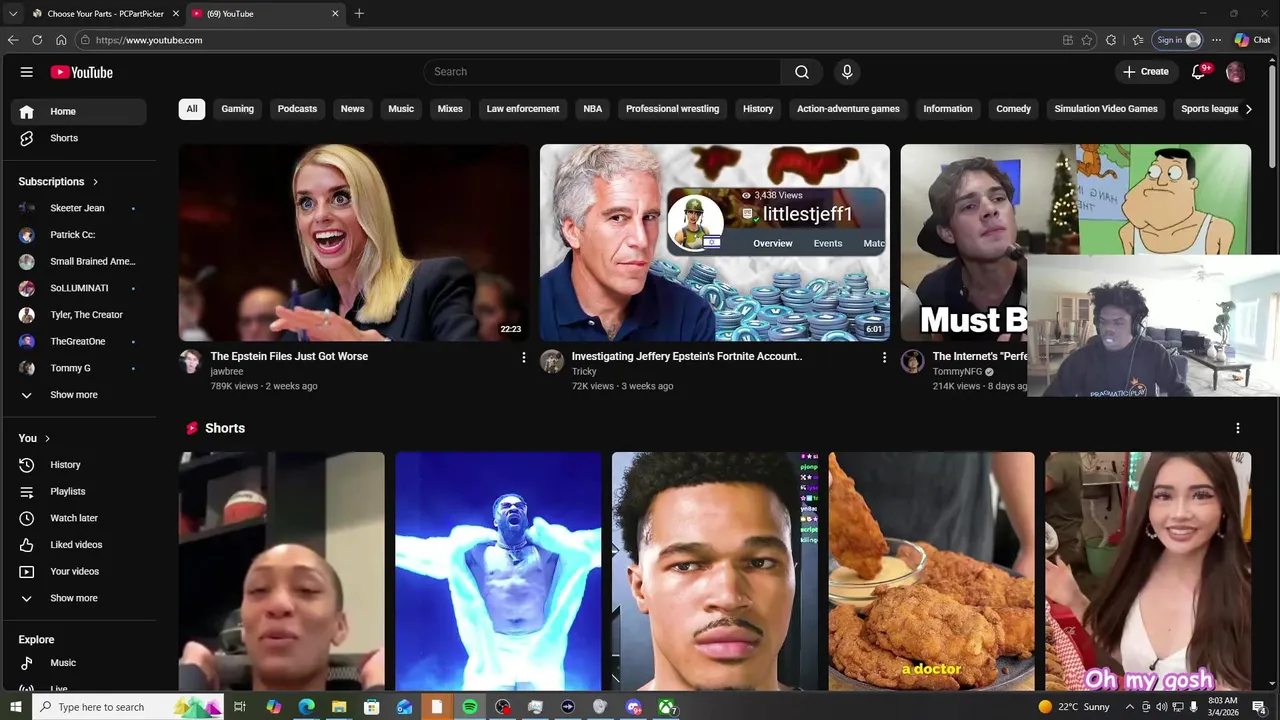Select the All filter chip
Viewport: 1280px width, 720px height.
click(192, 109)
